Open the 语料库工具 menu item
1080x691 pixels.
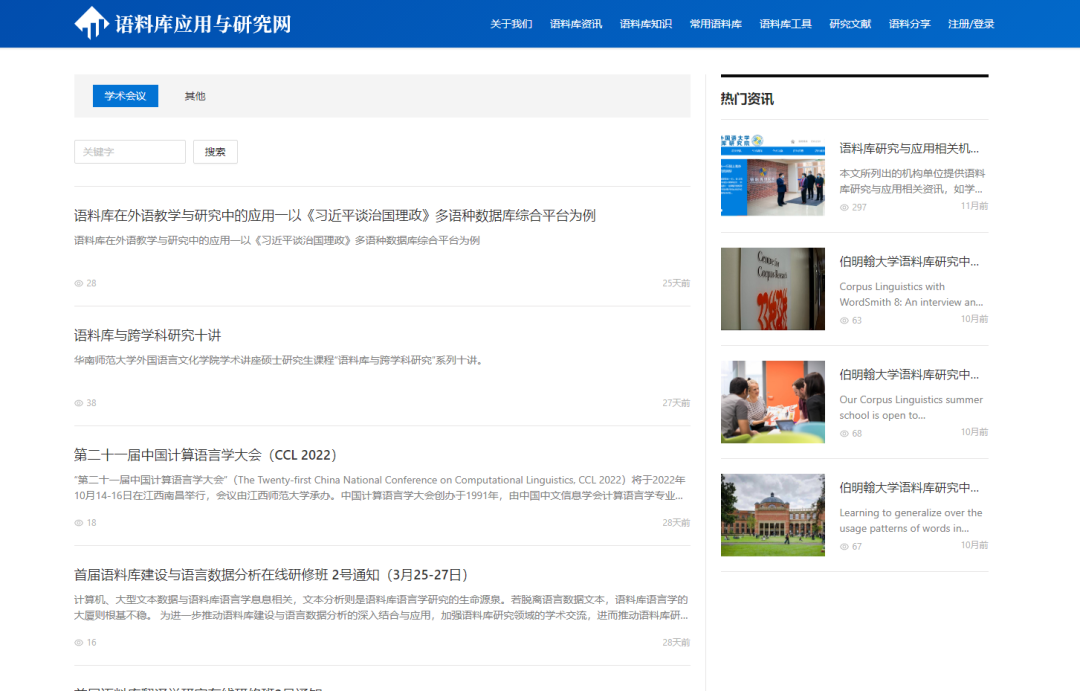click(786, 23)
